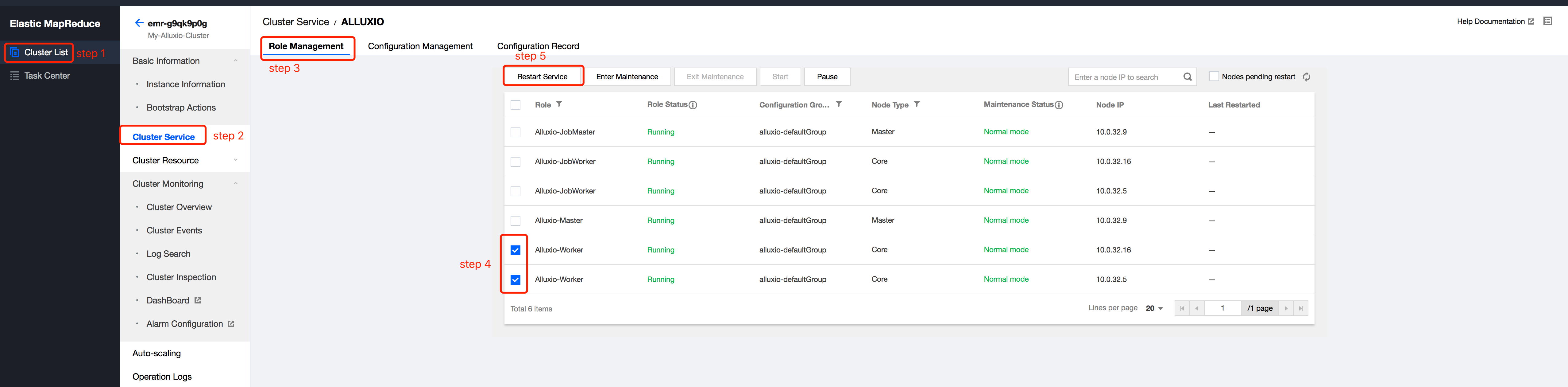Click the Exit Maintenance button

pyautogui.click(x=715, y=77)
